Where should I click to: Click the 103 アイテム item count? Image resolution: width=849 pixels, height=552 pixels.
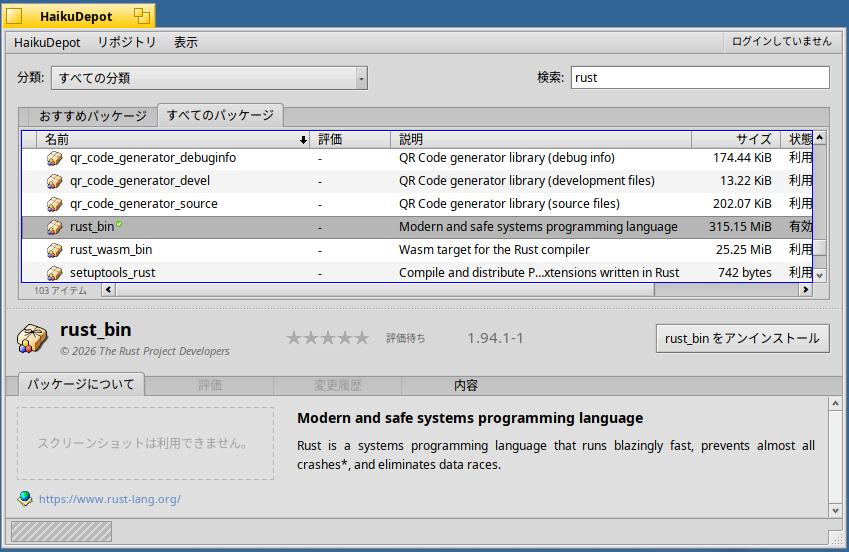(x=60, y=290)
